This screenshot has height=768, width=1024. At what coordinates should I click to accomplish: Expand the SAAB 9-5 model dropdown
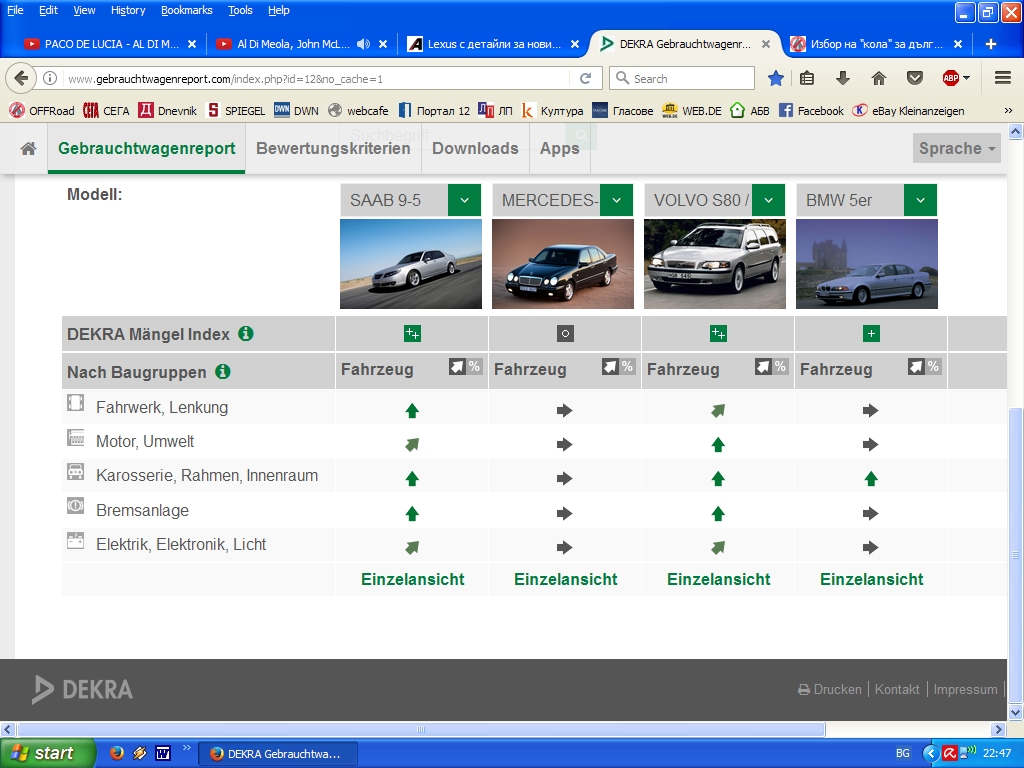[x=464, y=200]
